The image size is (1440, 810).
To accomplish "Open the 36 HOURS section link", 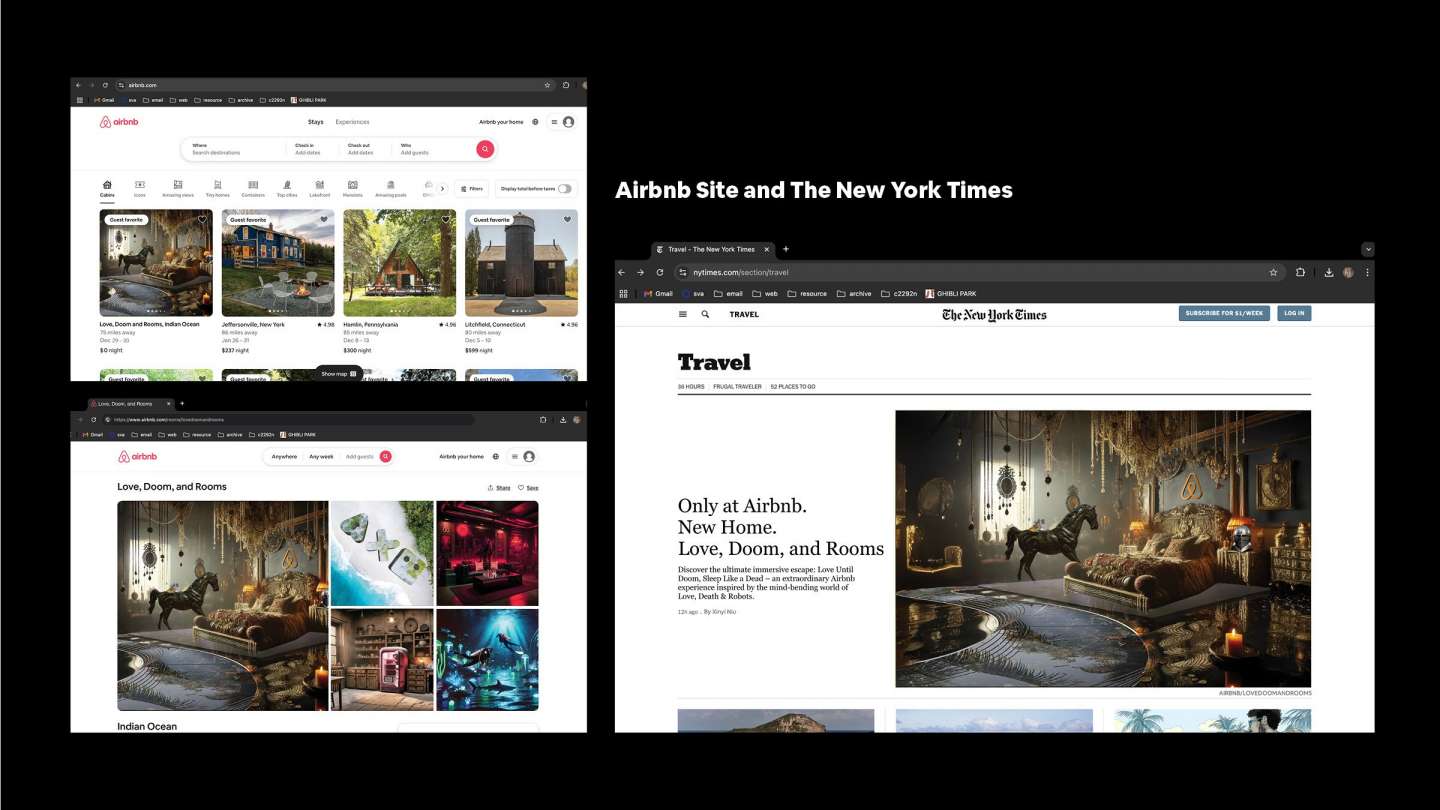I will click(x=691, y=386).
